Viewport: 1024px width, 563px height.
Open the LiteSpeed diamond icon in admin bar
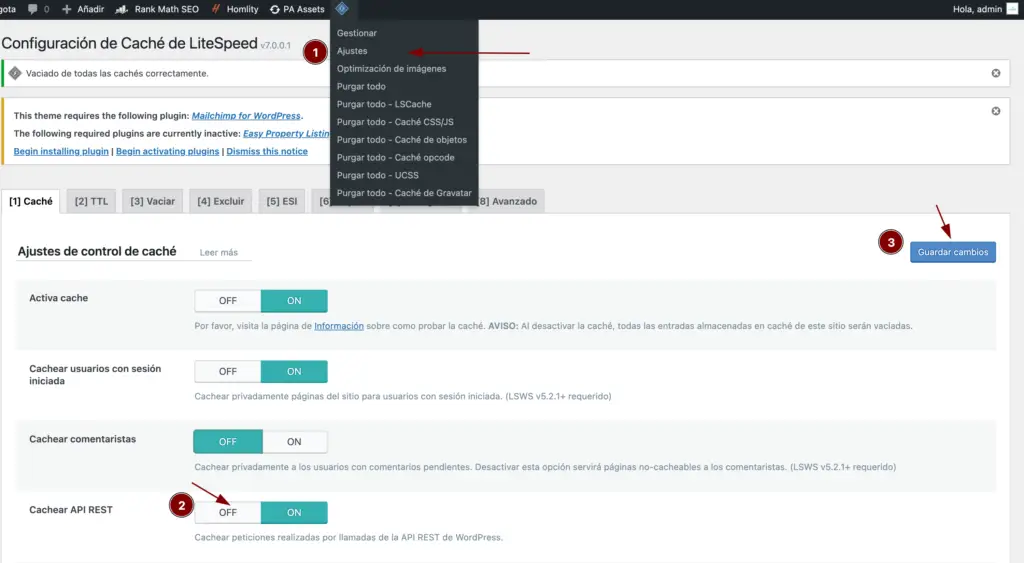click(x=342, y=8)
